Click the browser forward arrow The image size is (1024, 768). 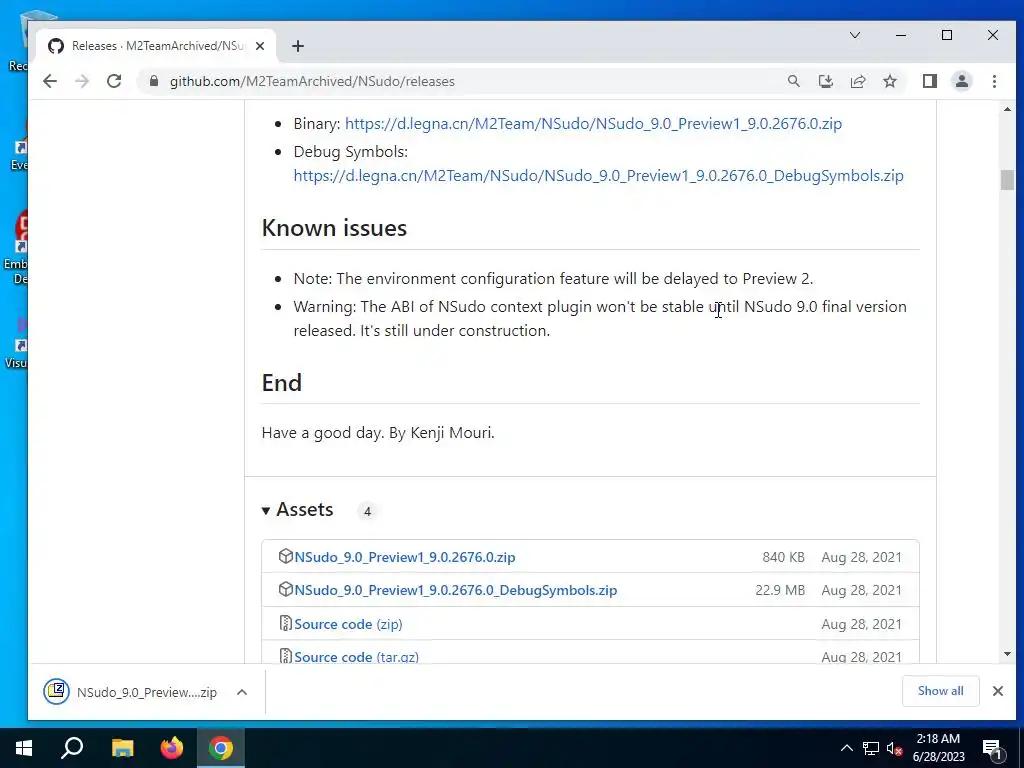coord(82,81)
